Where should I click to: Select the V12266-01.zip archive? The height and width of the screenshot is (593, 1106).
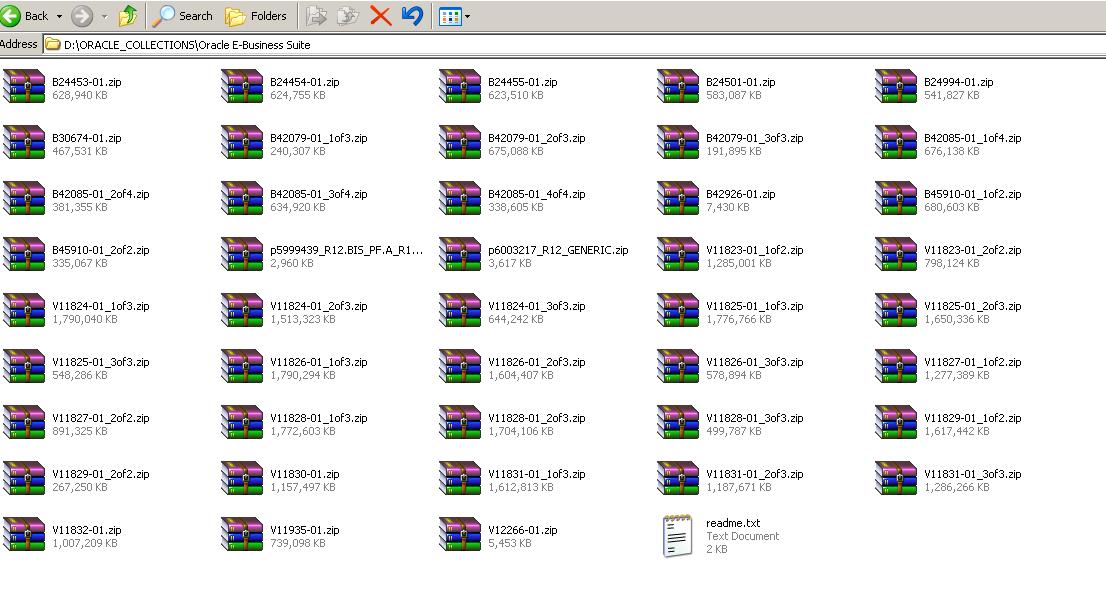[522, 530]
